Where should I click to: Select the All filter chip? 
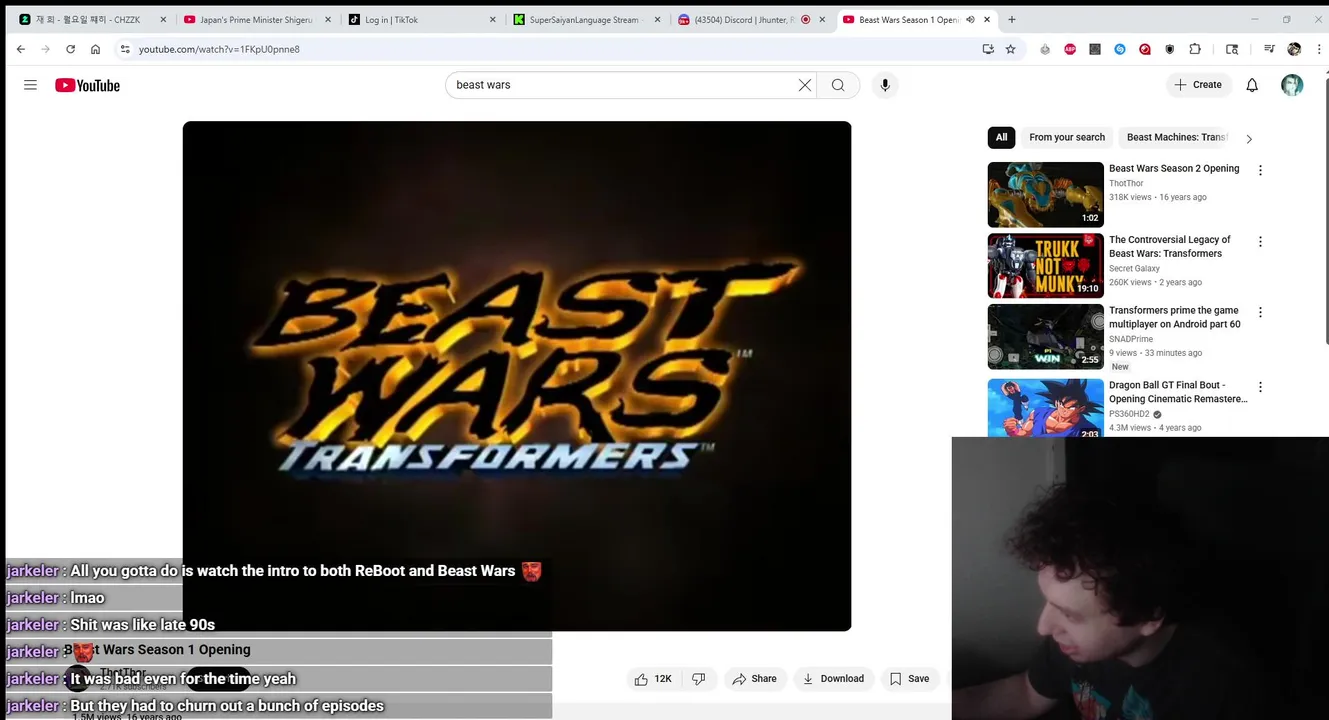coord(1001,137)
